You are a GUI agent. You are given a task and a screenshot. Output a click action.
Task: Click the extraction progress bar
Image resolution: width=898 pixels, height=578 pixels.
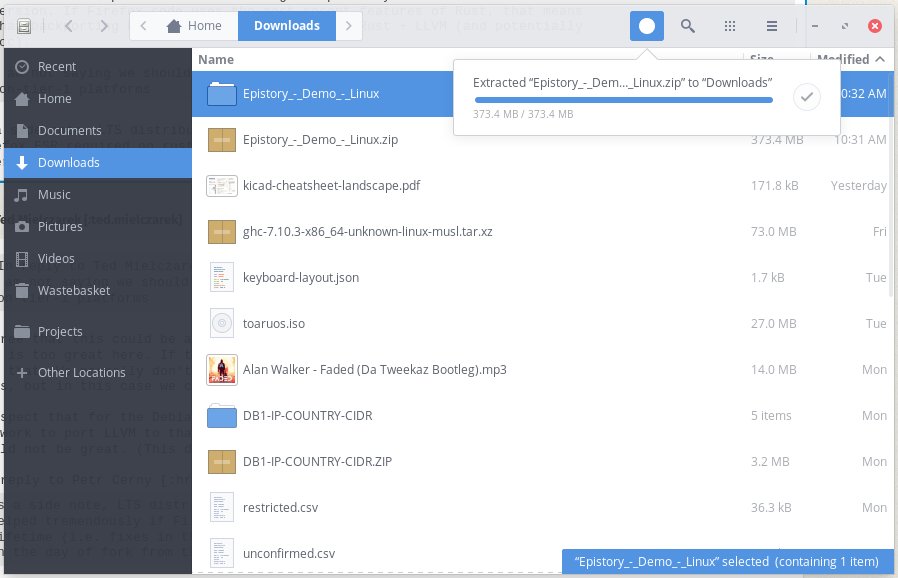point(624,100)
